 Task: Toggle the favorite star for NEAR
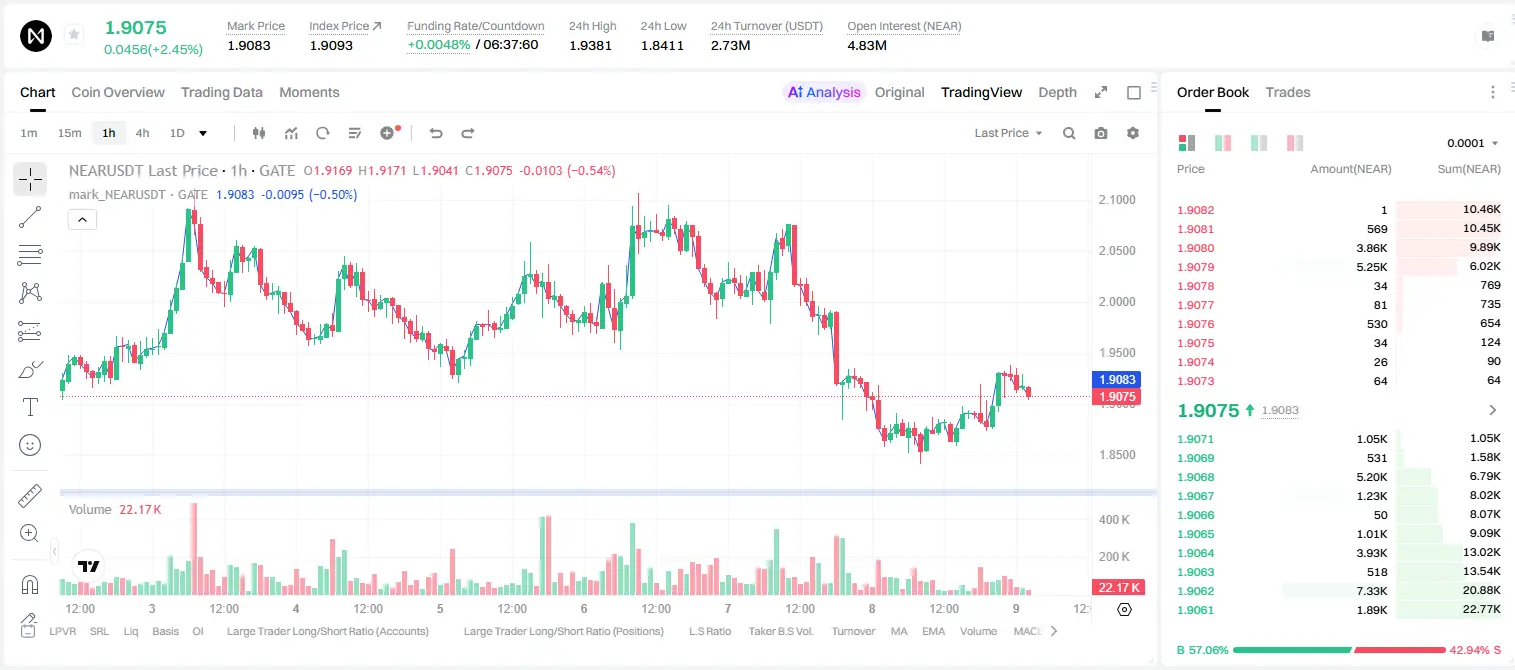coord(74,35)
